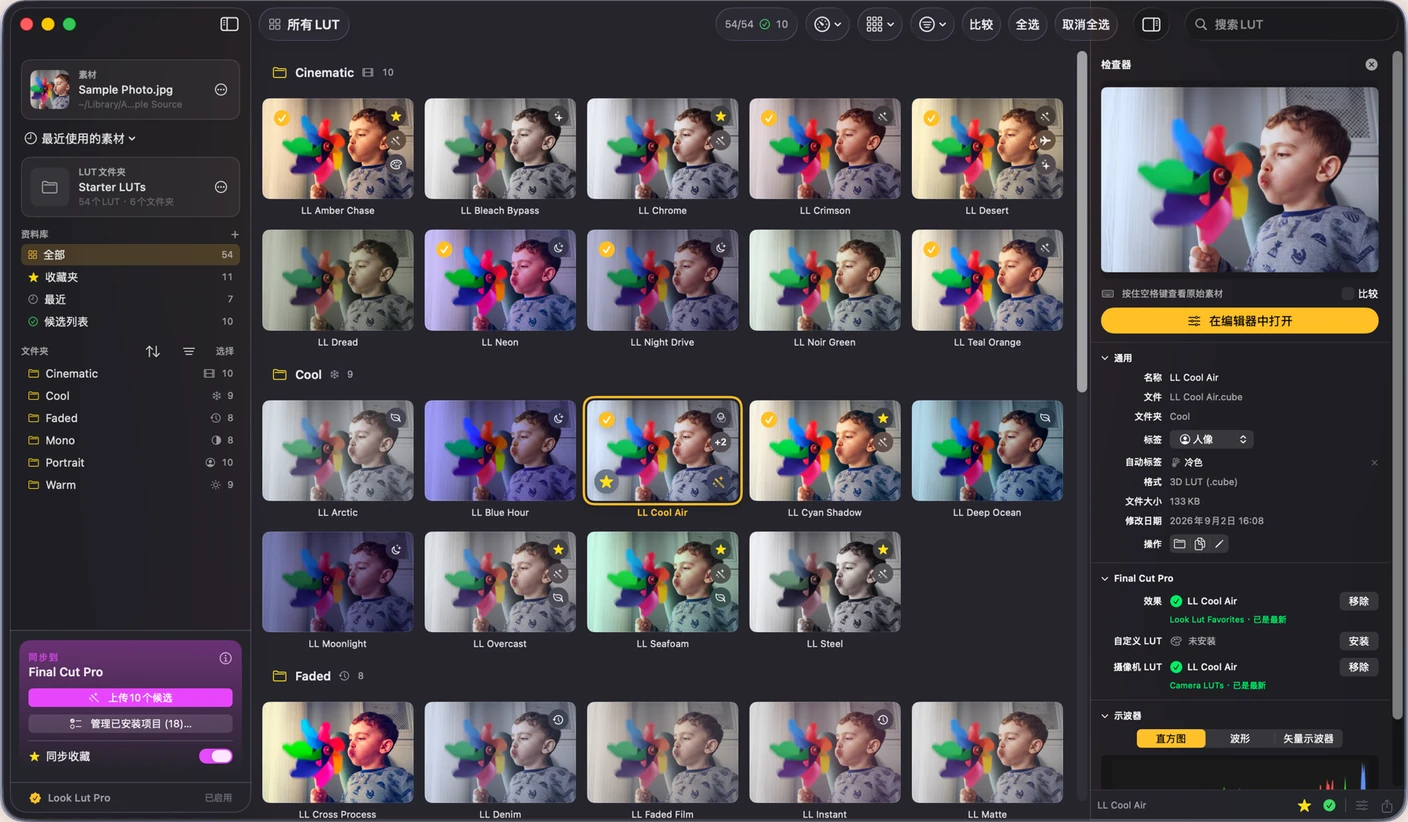This screenshot has width=1408, height=822.
Task: Reveal LL Cool Air in folder icon
Action: coord(1179,544)
